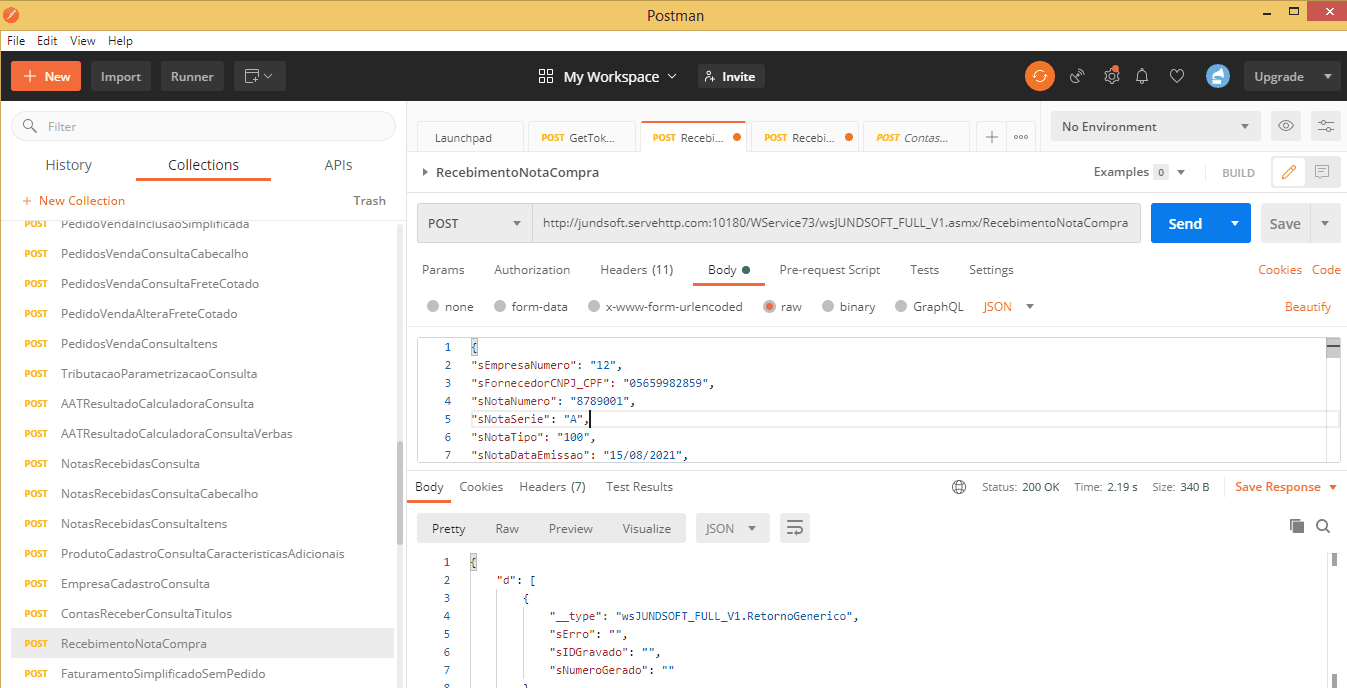
Task: Copy response using the copy icon
Action: click(1297, 526)
